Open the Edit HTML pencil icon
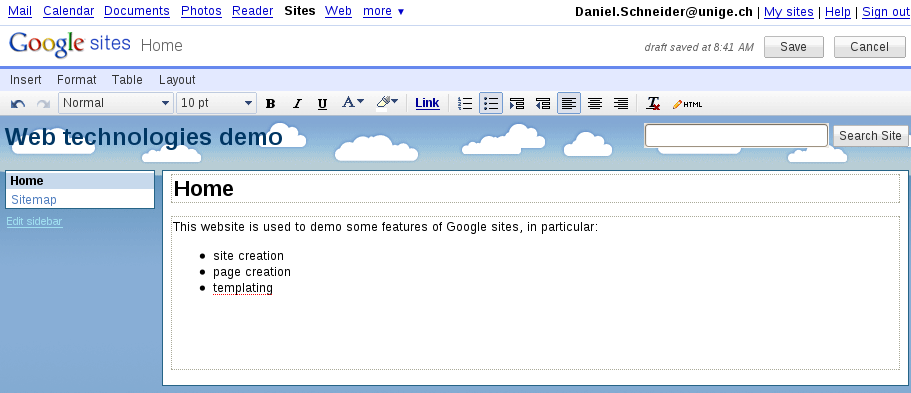Screen dimensions: 911x393 pyautogui.click(x=687, y=103)
